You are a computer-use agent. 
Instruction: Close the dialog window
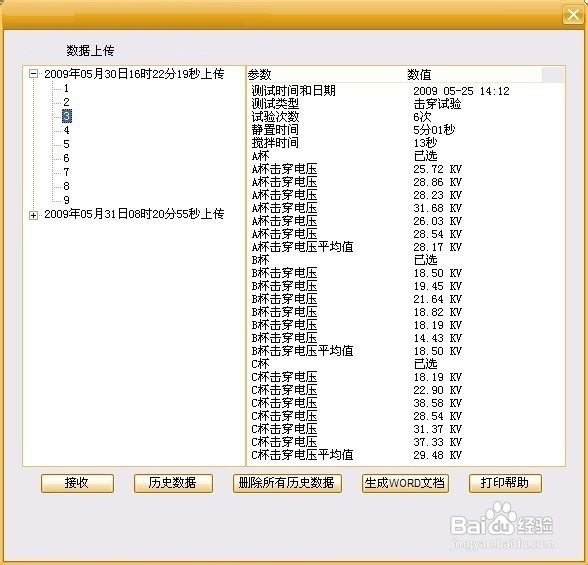[x=573, y=15]
